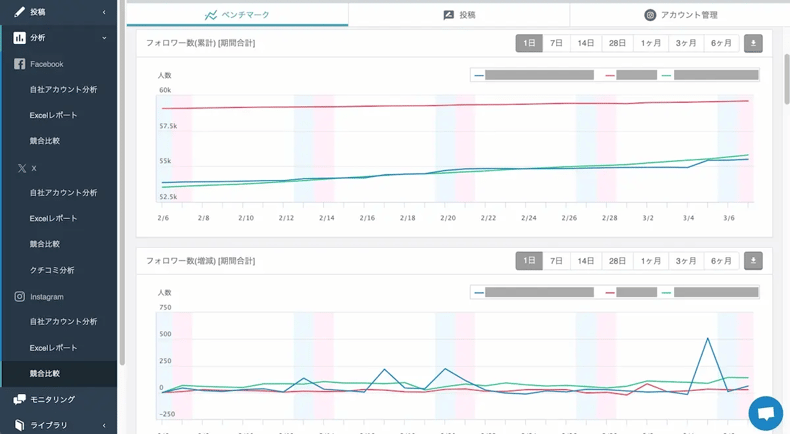Open クチコミ分析 in sidebar
The image size is (790, 434).
coord(52,270)
